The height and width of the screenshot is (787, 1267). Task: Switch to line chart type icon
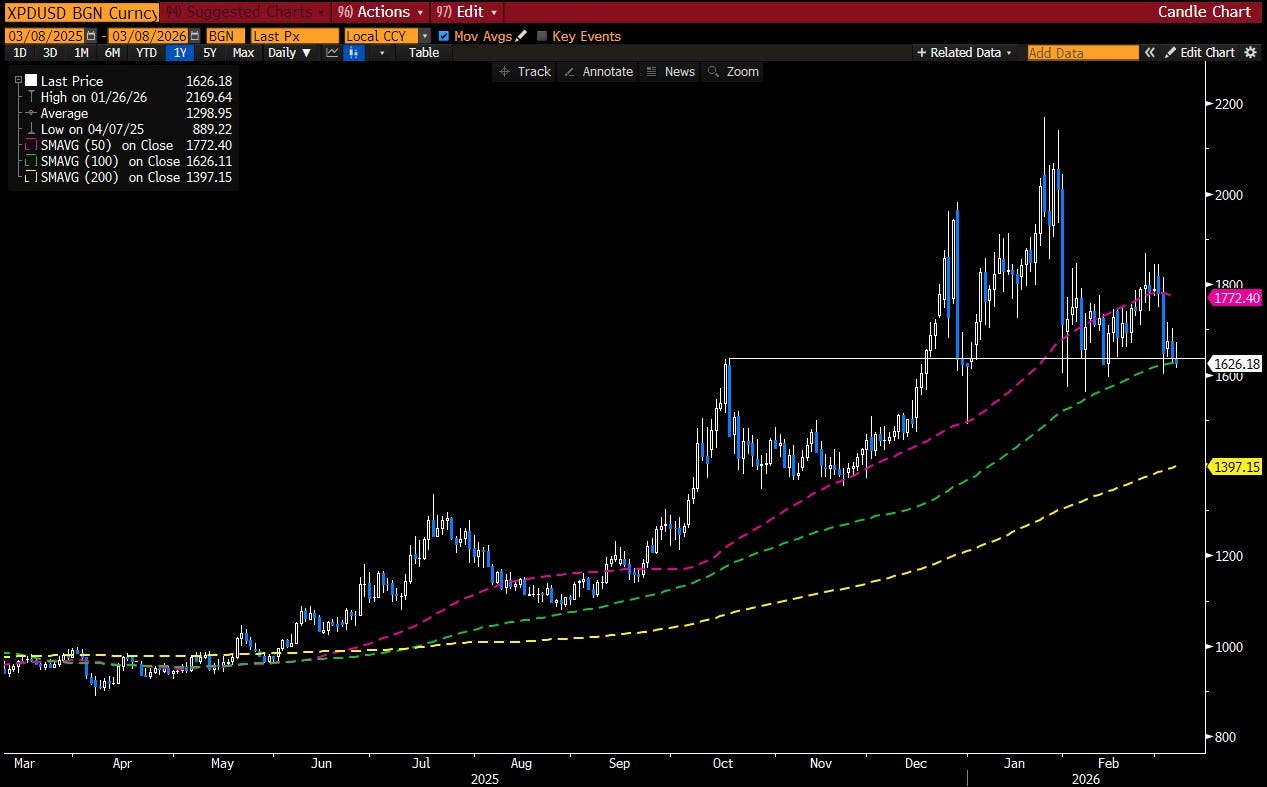(332, 53)
